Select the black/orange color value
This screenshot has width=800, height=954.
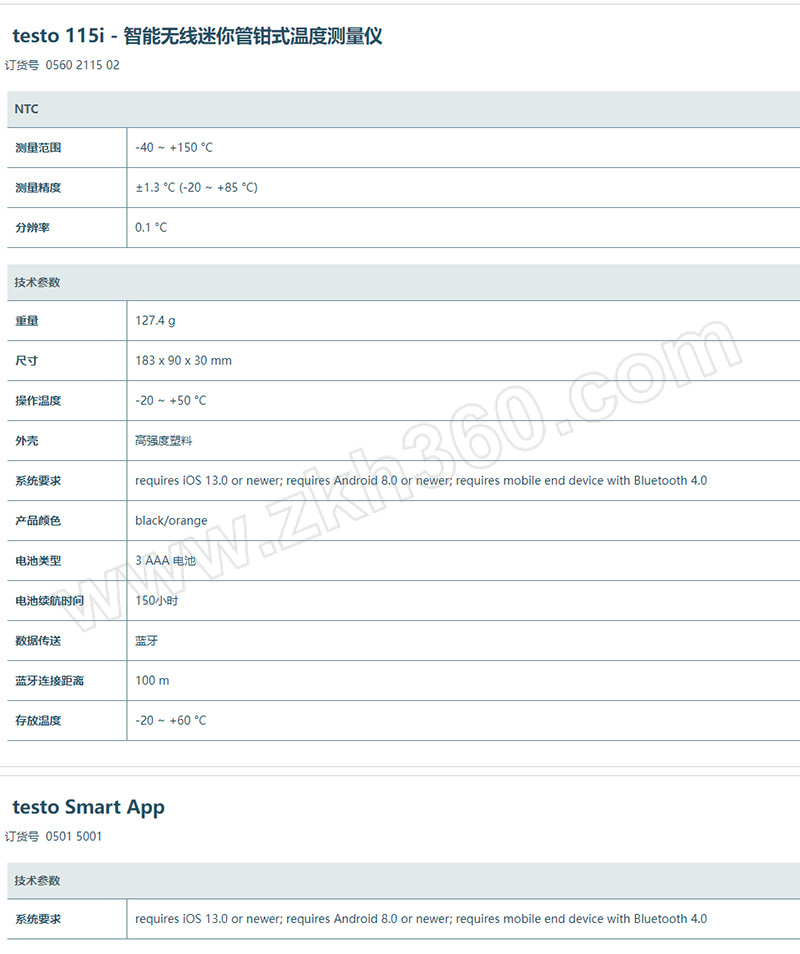171,521
